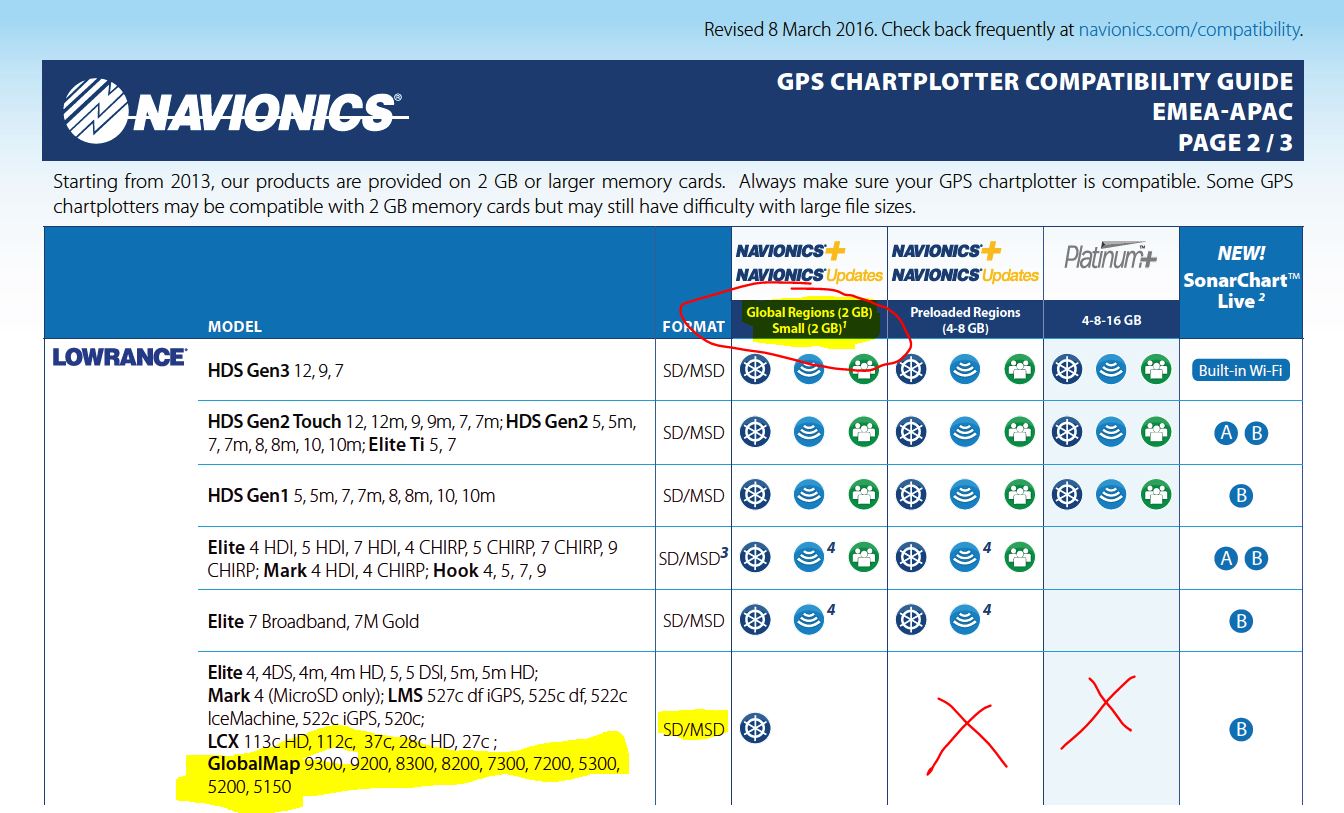
Task: Click HDS Gen1 Platinum+ sonar waves icon
Action: coord(1111,494)
